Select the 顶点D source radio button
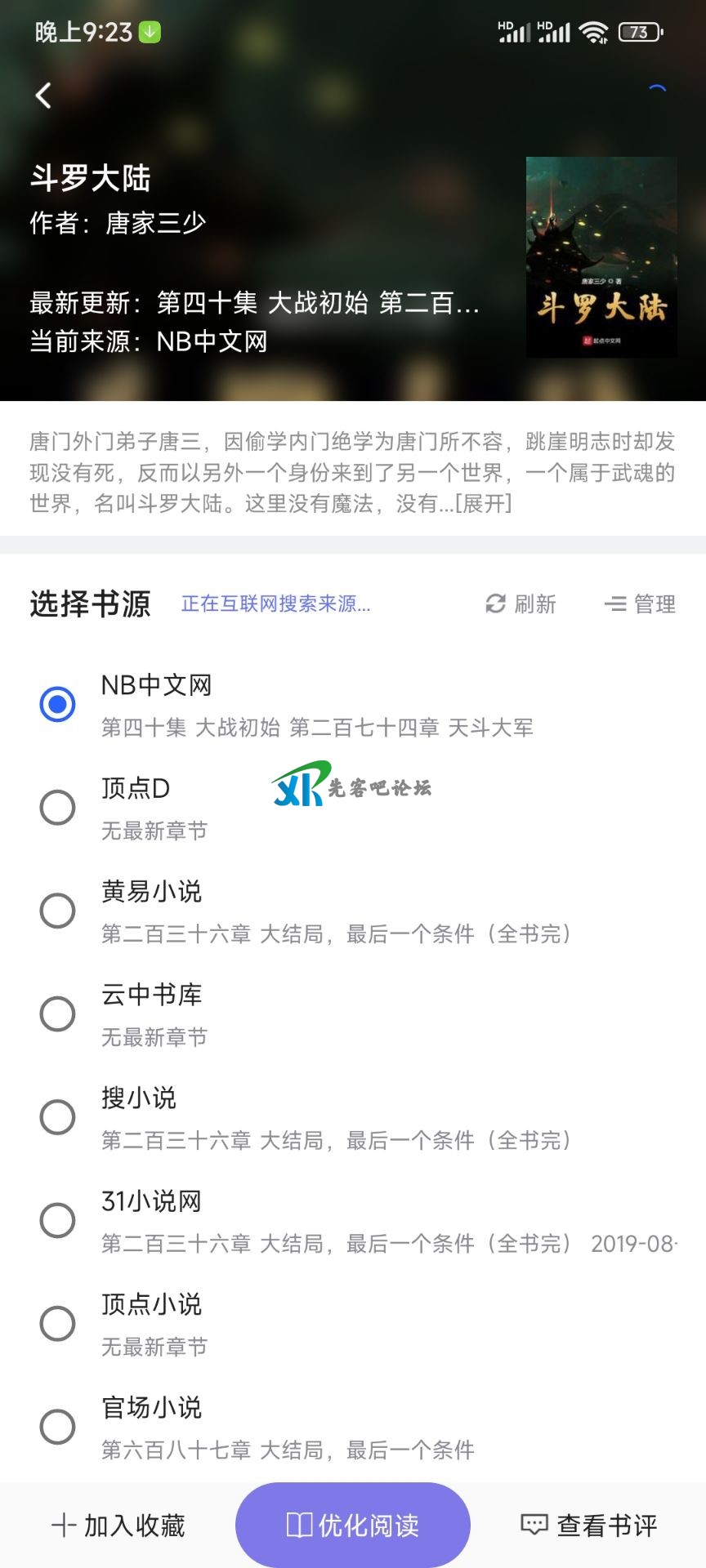 pyautogui.click(x=57, y=808)
